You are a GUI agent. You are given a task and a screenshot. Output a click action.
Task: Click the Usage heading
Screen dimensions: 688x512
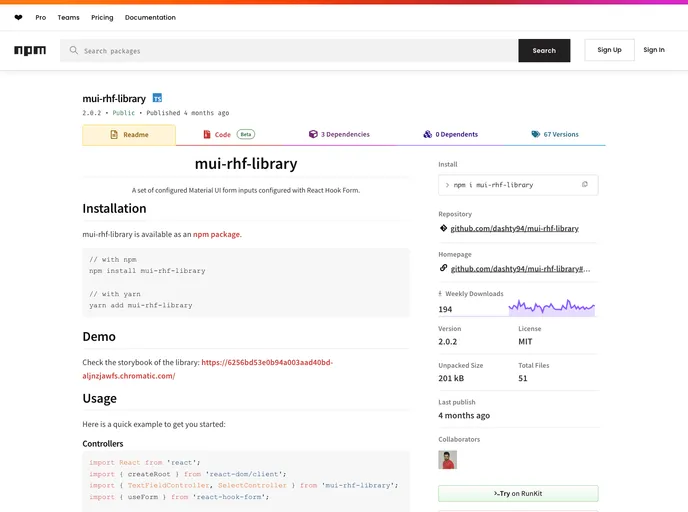100,398
